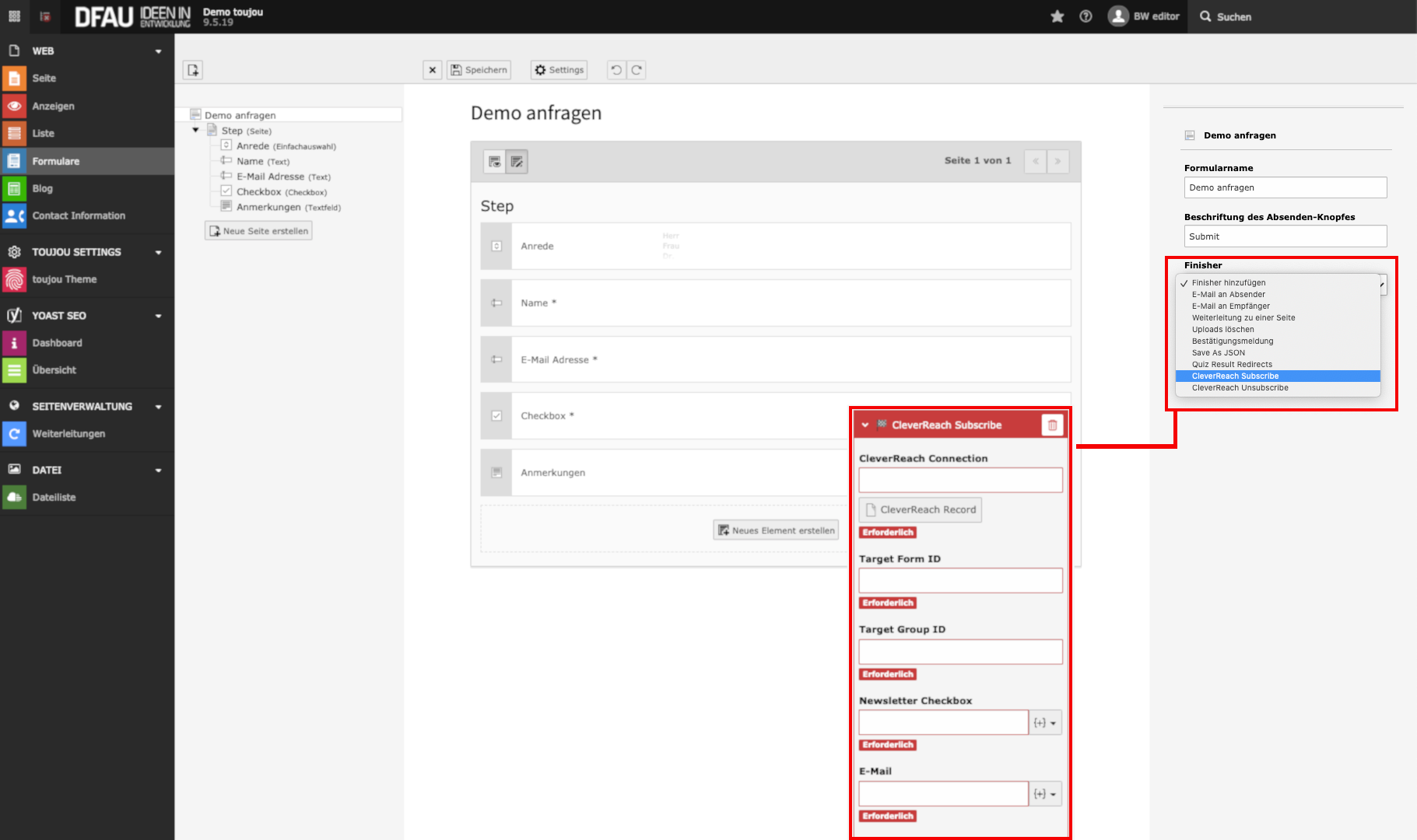Click the redo arrow icon
The width and height of the screenshot is (1417, 840).
637,70
